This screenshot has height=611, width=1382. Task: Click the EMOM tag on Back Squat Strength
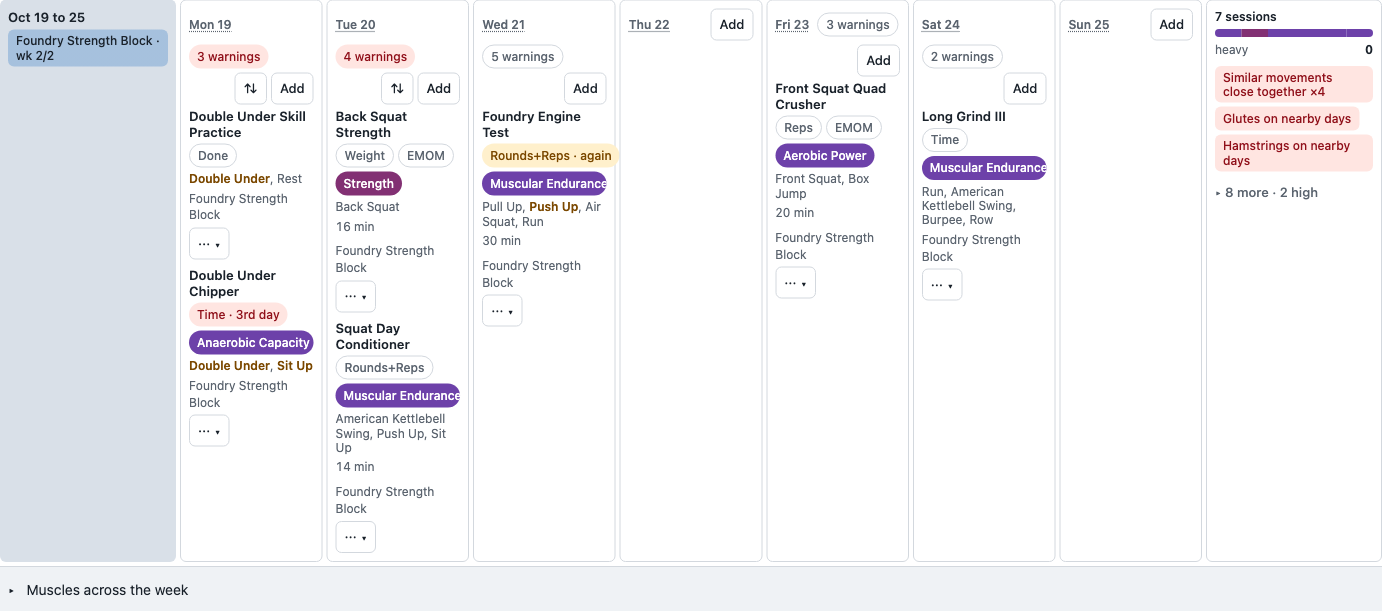[426, 156]
